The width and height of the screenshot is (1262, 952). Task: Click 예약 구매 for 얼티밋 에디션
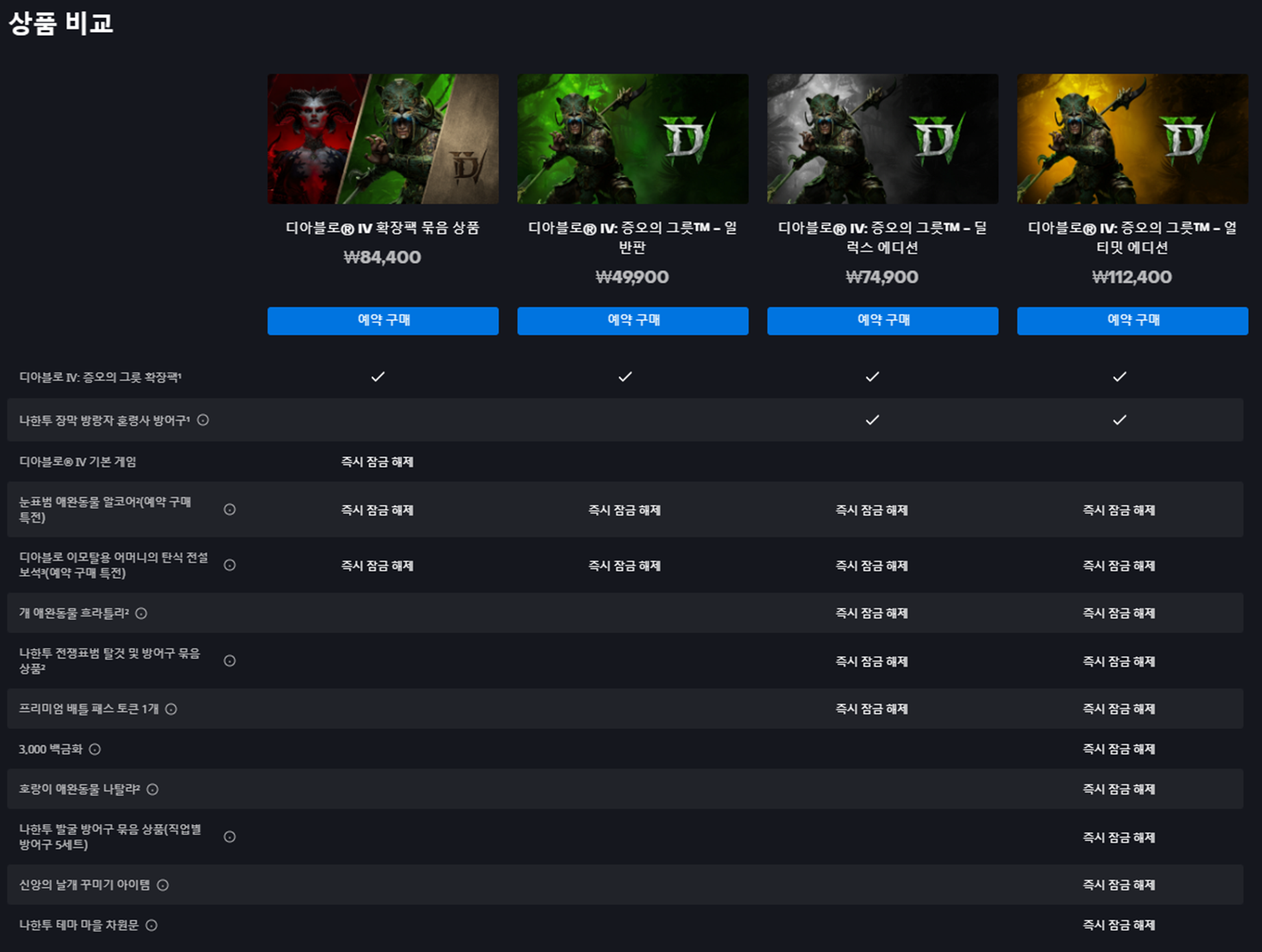point(1133,320)
